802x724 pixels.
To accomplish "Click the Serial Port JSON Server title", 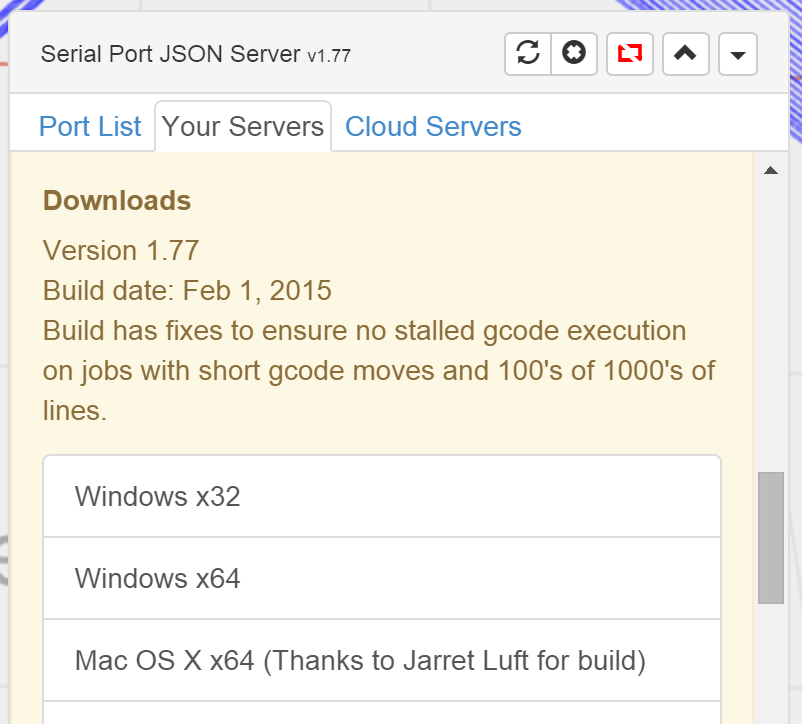I will click(170, 54).
